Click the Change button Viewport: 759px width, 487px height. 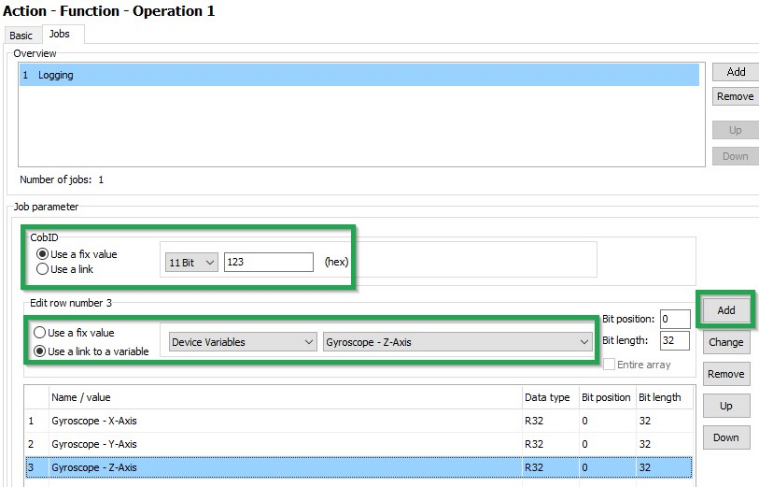click(x=726, y=342)
